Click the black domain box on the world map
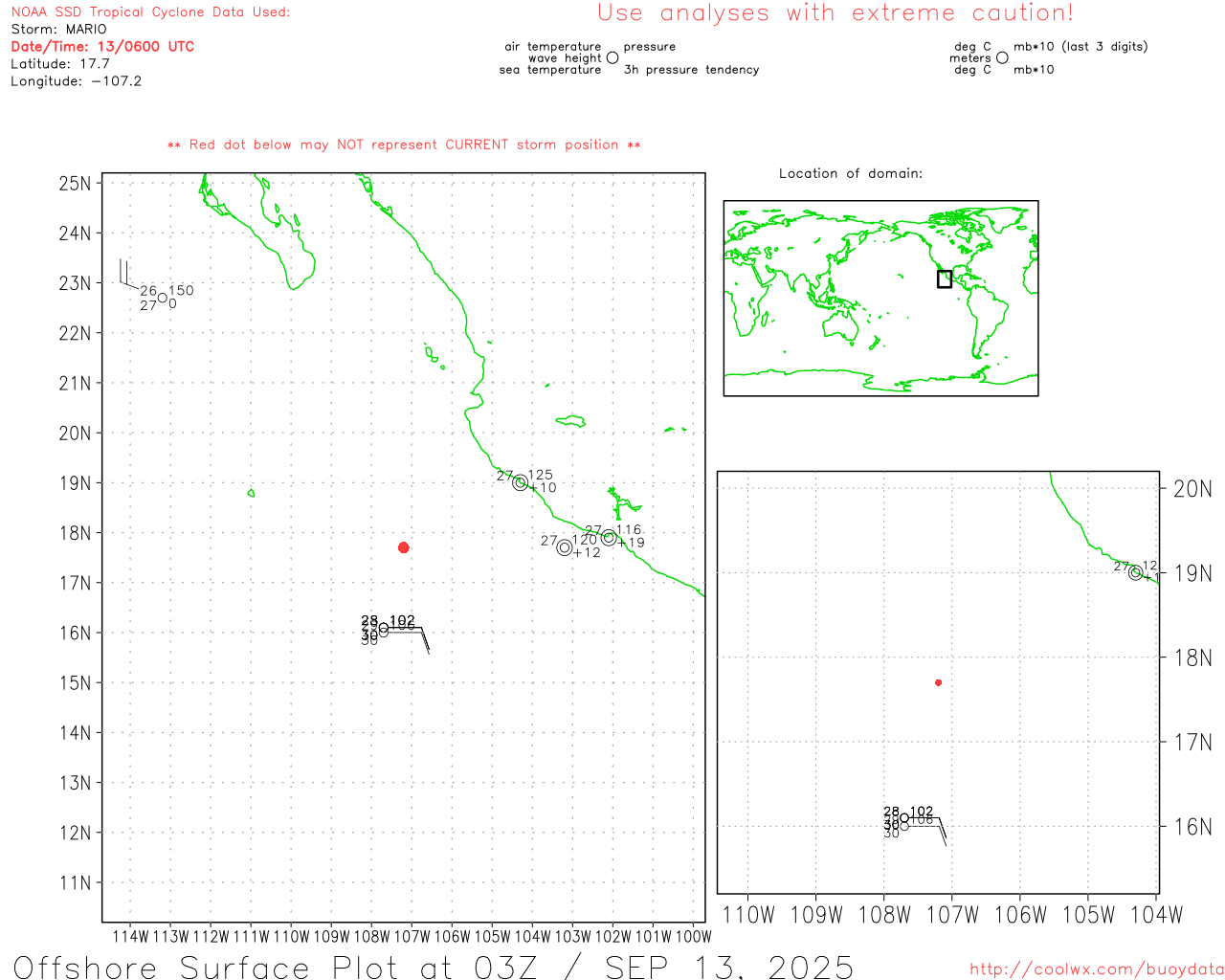This screenshot has height=980, width=1225. pyautogui.click(x=945, y=278)
